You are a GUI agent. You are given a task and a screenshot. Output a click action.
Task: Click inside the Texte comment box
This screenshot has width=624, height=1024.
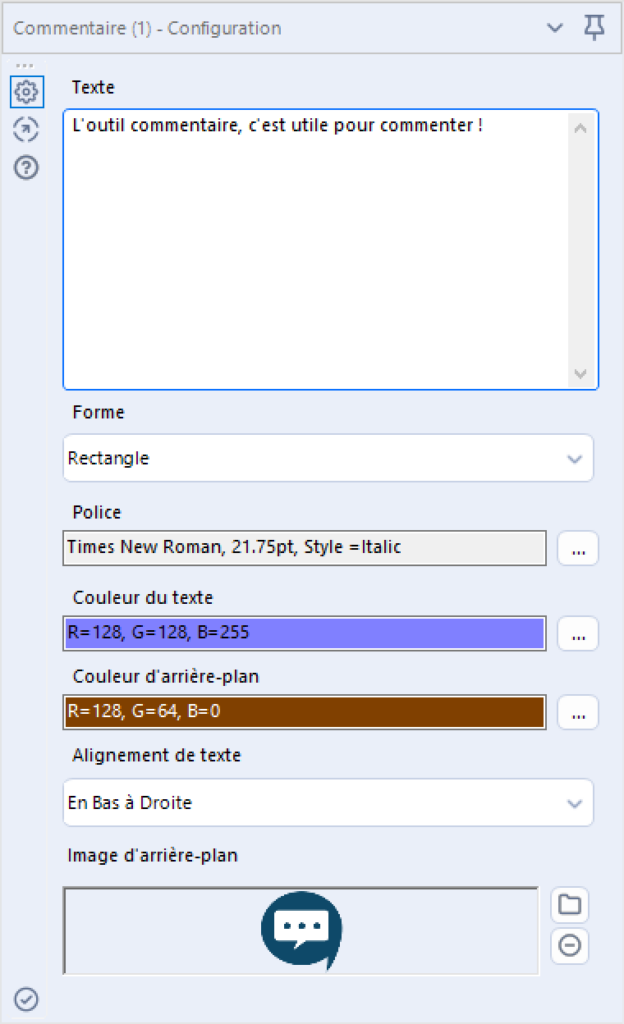click(x=317, y=249)
